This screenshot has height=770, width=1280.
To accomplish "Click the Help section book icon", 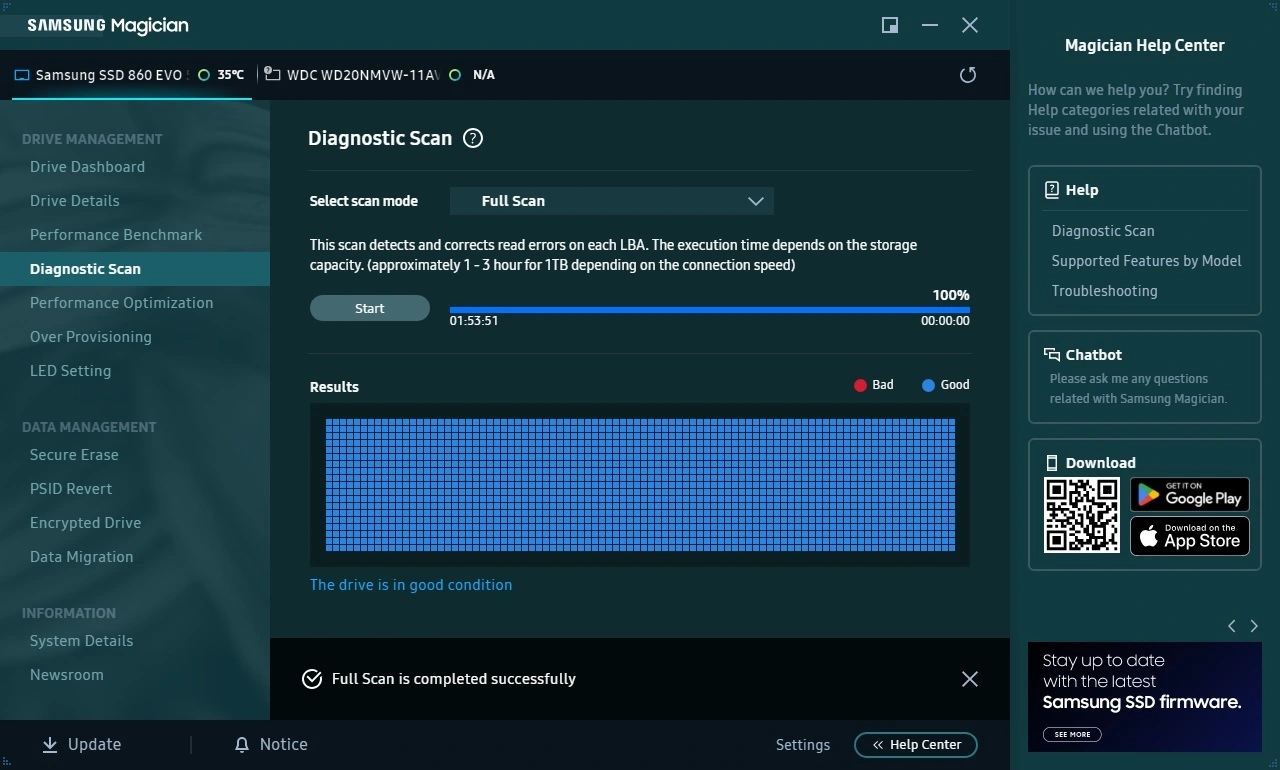I will point(1052,190).
